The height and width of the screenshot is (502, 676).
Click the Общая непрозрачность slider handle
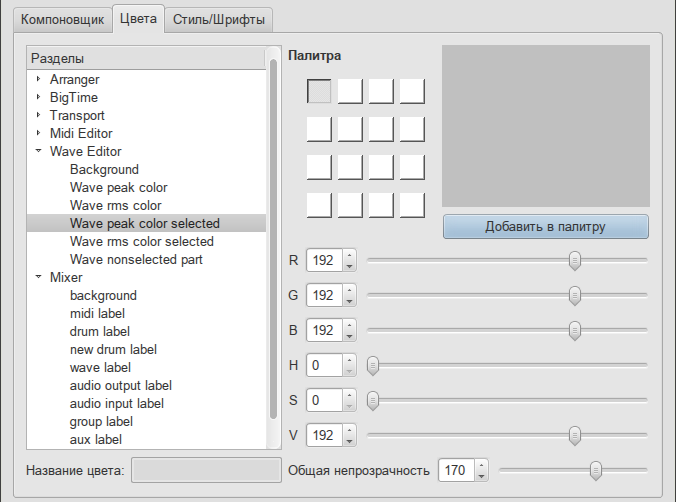coord(596,471)
